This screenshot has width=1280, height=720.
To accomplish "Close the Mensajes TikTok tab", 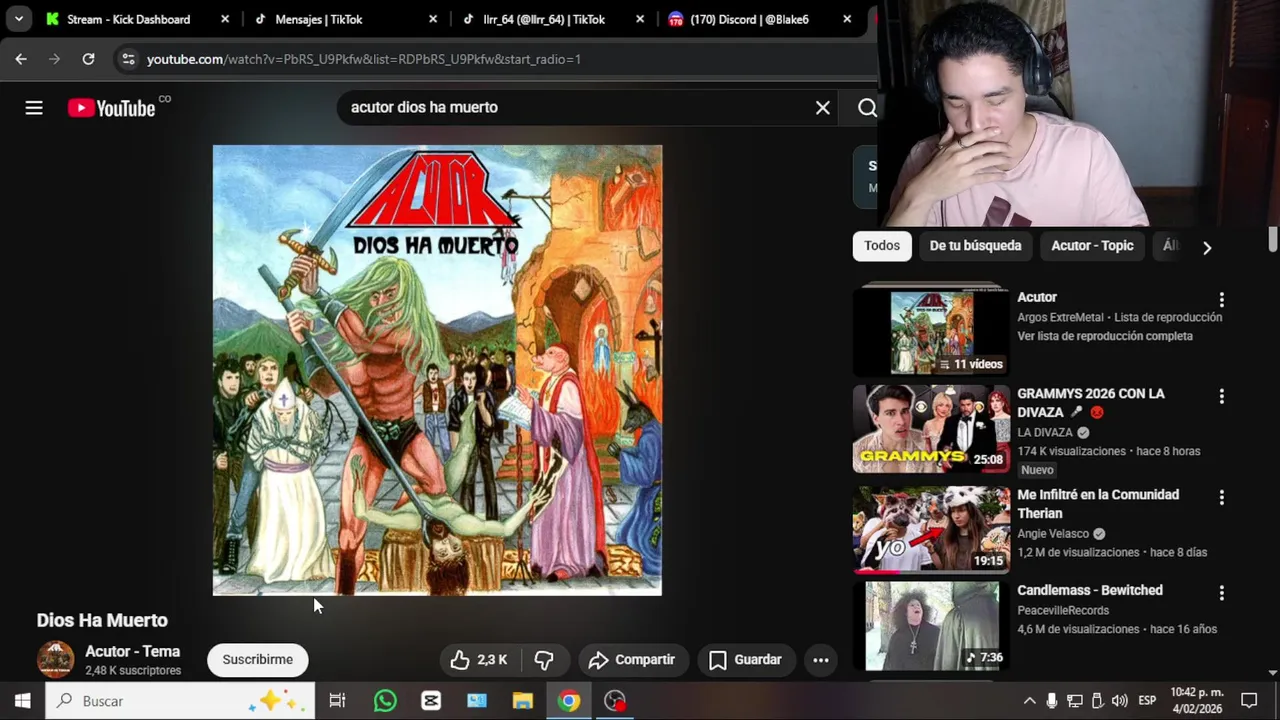I will [x=433, y=19].
